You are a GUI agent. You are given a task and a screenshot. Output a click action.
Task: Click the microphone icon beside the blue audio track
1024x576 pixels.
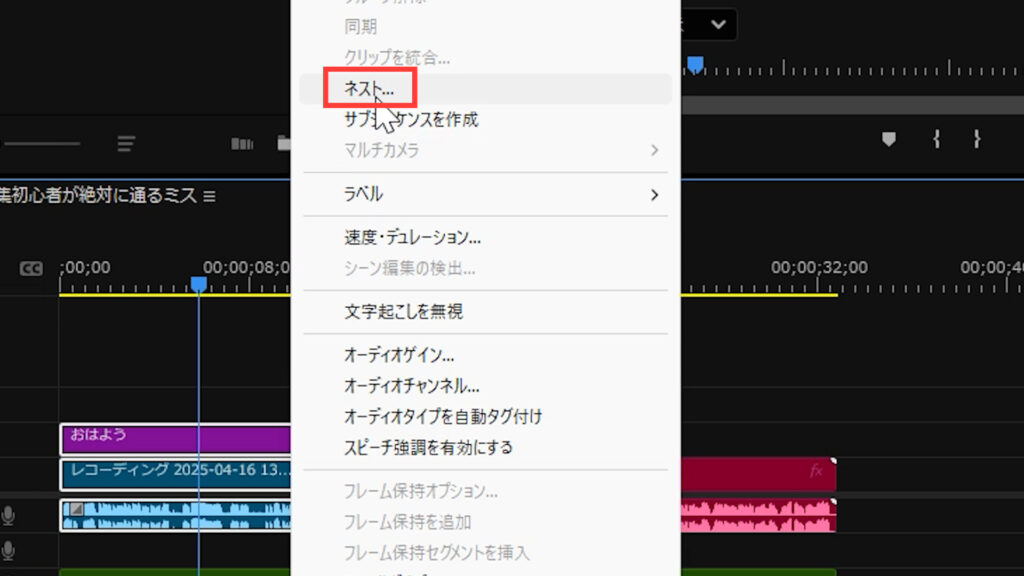coord(8,516)
